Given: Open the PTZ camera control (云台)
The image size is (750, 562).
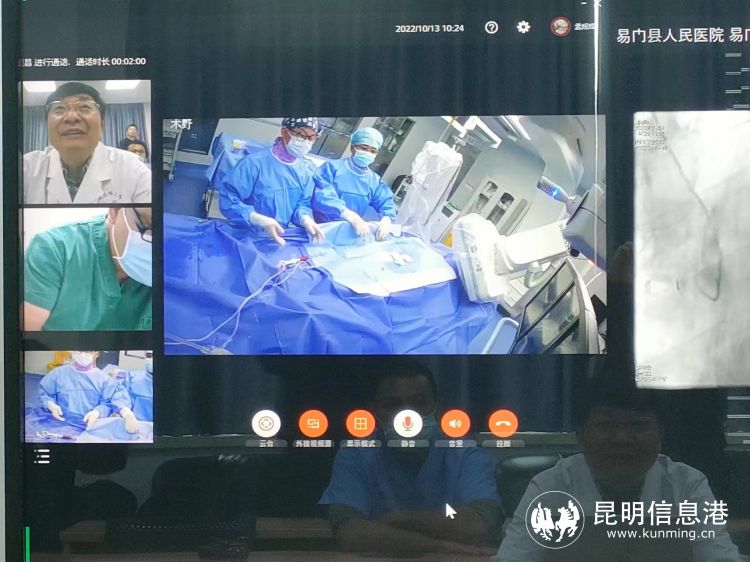Looking at the screenshot, I should [266, 423].
